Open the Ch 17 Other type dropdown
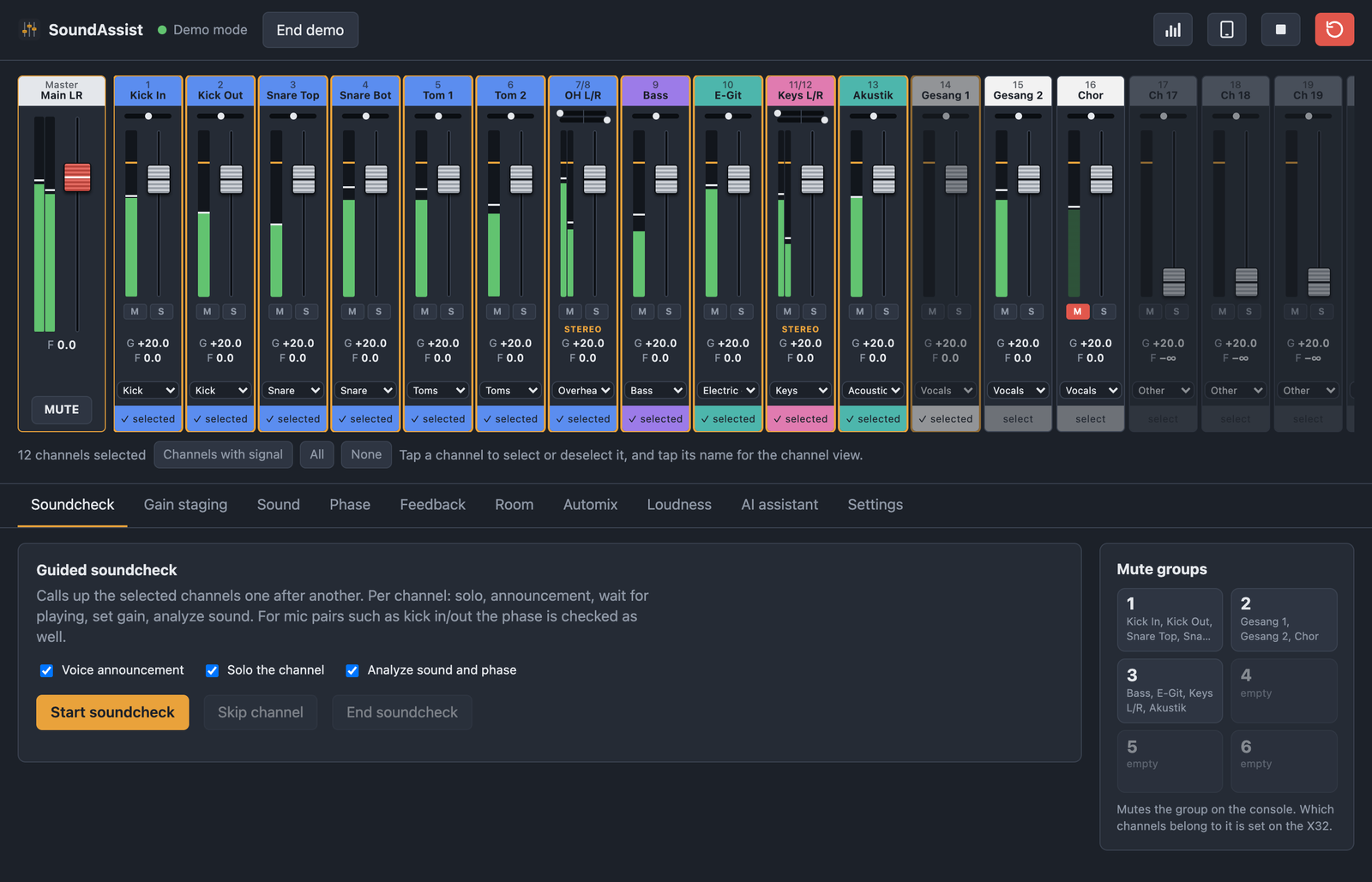Screen dimensions: 1372x882 (1163, 391)
